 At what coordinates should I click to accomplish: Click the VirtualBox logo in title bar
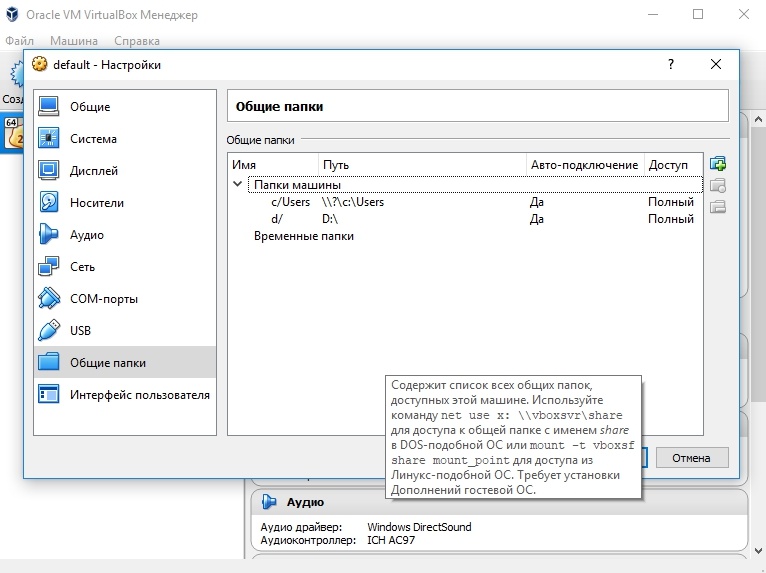click(x=12, y=15)
